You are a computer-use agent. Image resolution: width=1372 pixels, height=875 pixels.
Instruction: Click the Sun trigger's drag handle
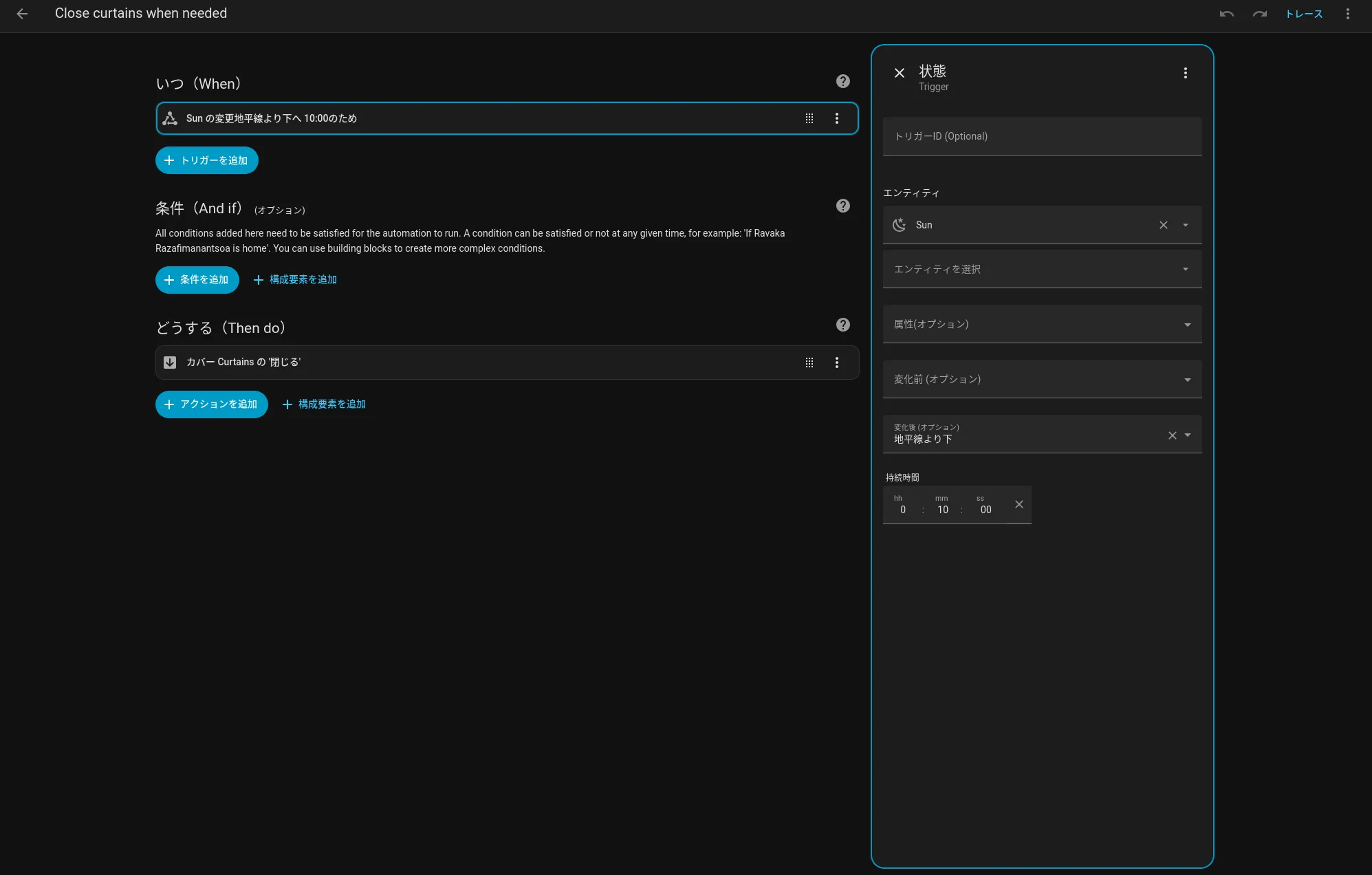809,118
